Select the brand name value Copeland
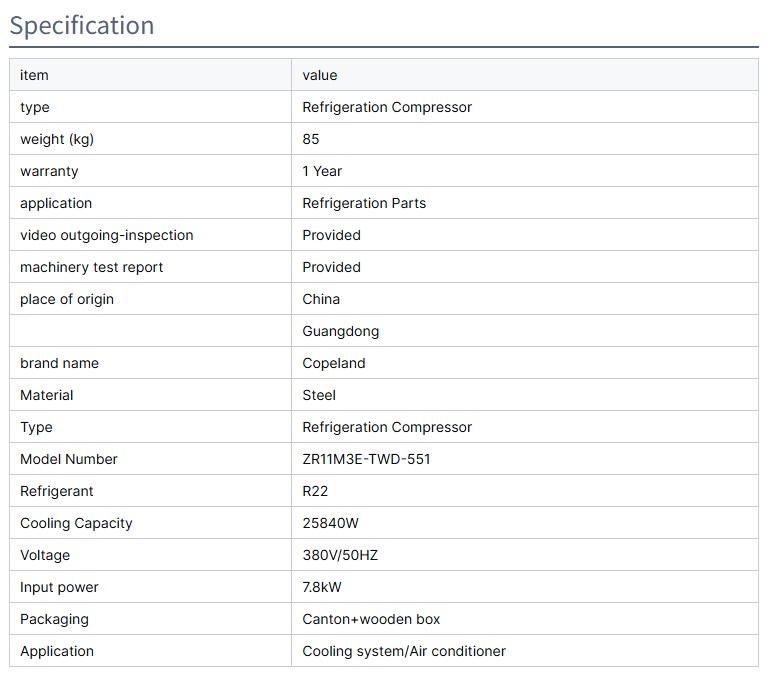The width and height of the screenshot is (771, 679). [334, 363]
